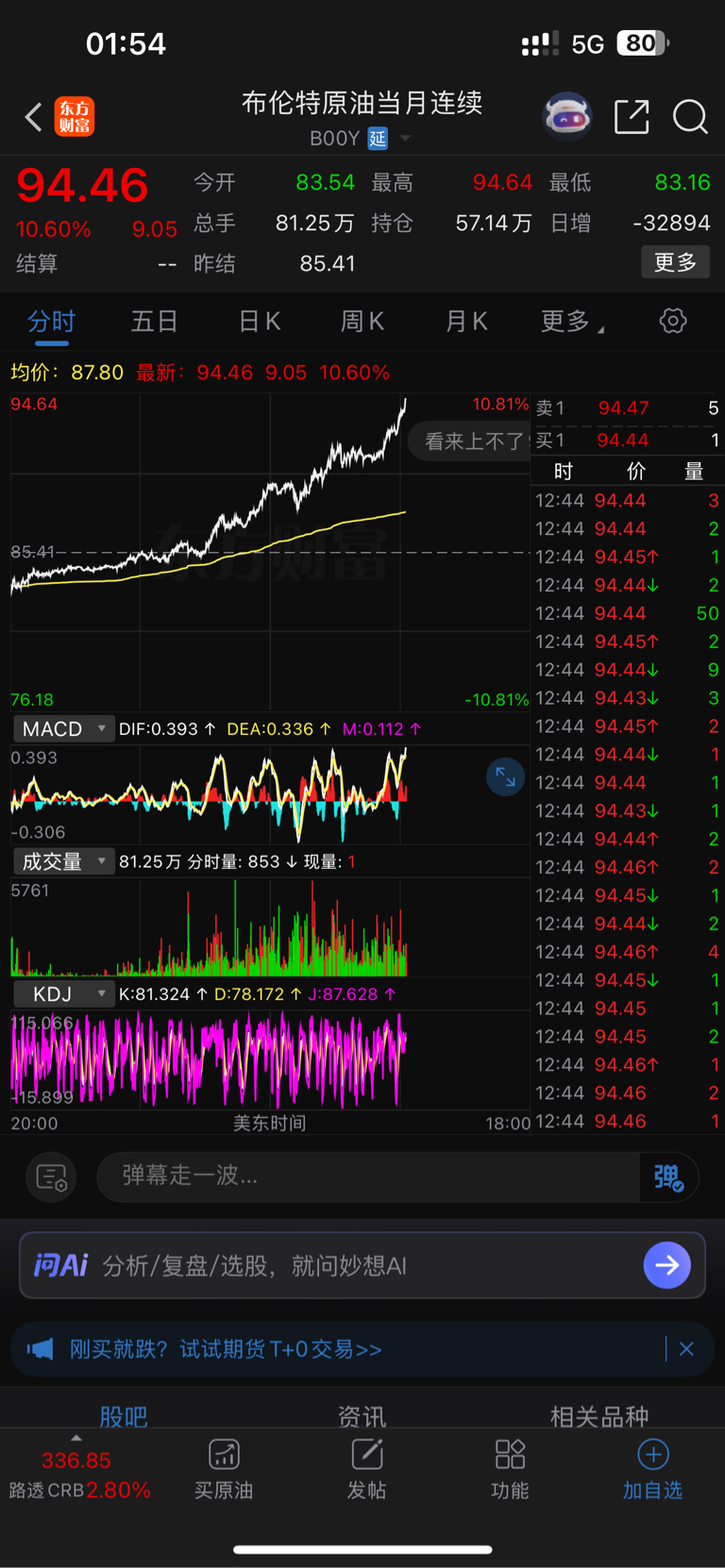Tap the 最高 value 94.64
This screenshot has height=1568, width=725.
pyautogui.click(x=503, y=182)
